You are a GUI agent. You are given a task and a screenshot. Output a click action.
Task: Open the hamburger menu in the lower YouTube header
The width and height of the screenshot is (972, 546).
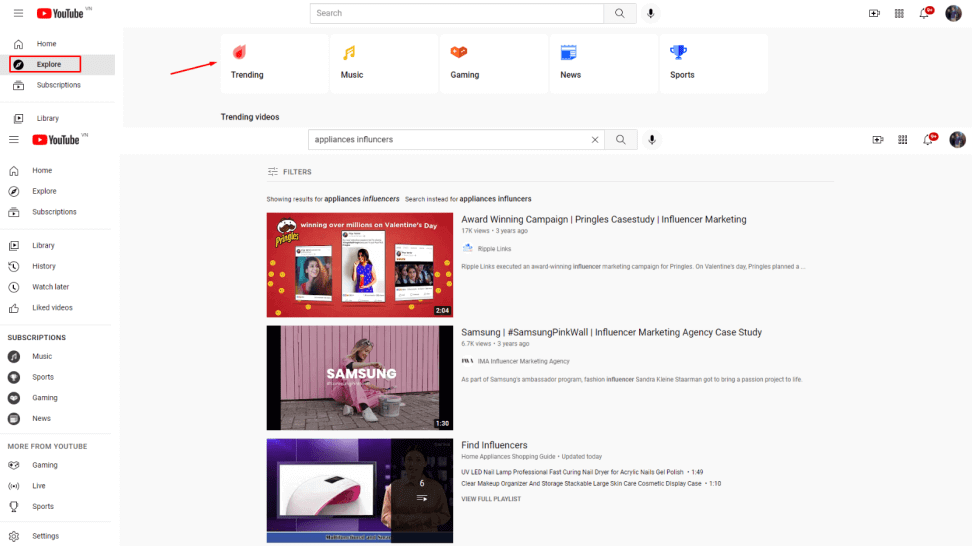(14, 139)
